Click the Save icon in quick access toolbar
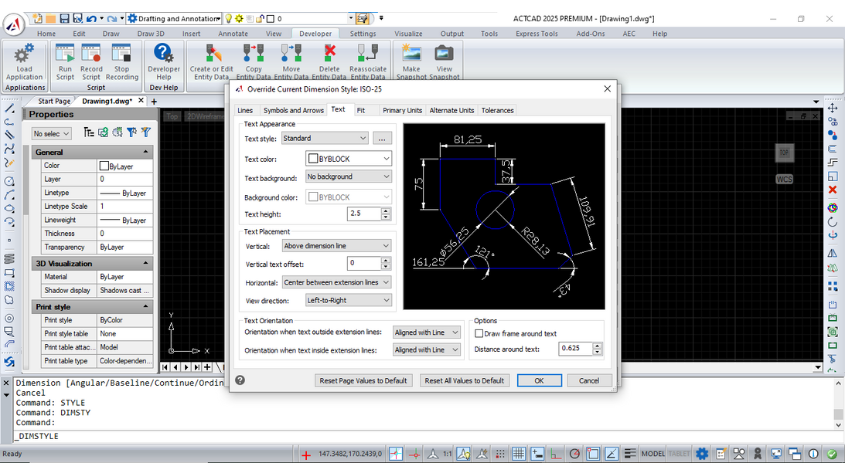Viewport: 845px width, 475px height. pyautogui.click(x=64, y=18)
